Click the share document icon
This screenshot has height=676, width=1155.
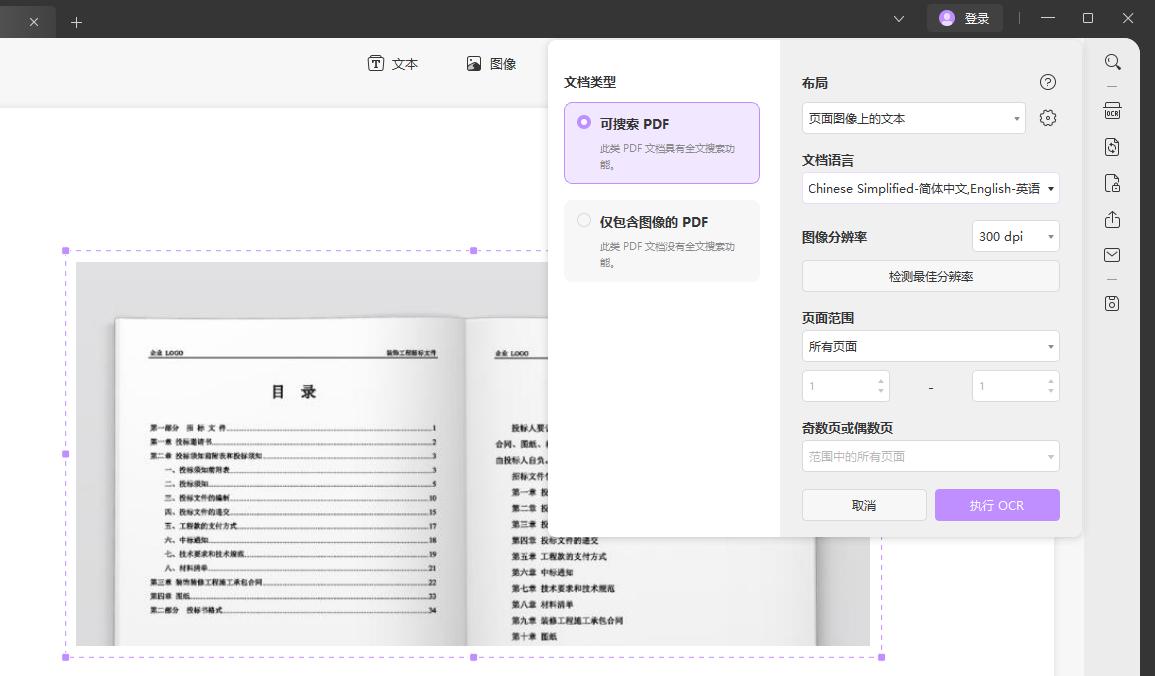(1112, 219)
